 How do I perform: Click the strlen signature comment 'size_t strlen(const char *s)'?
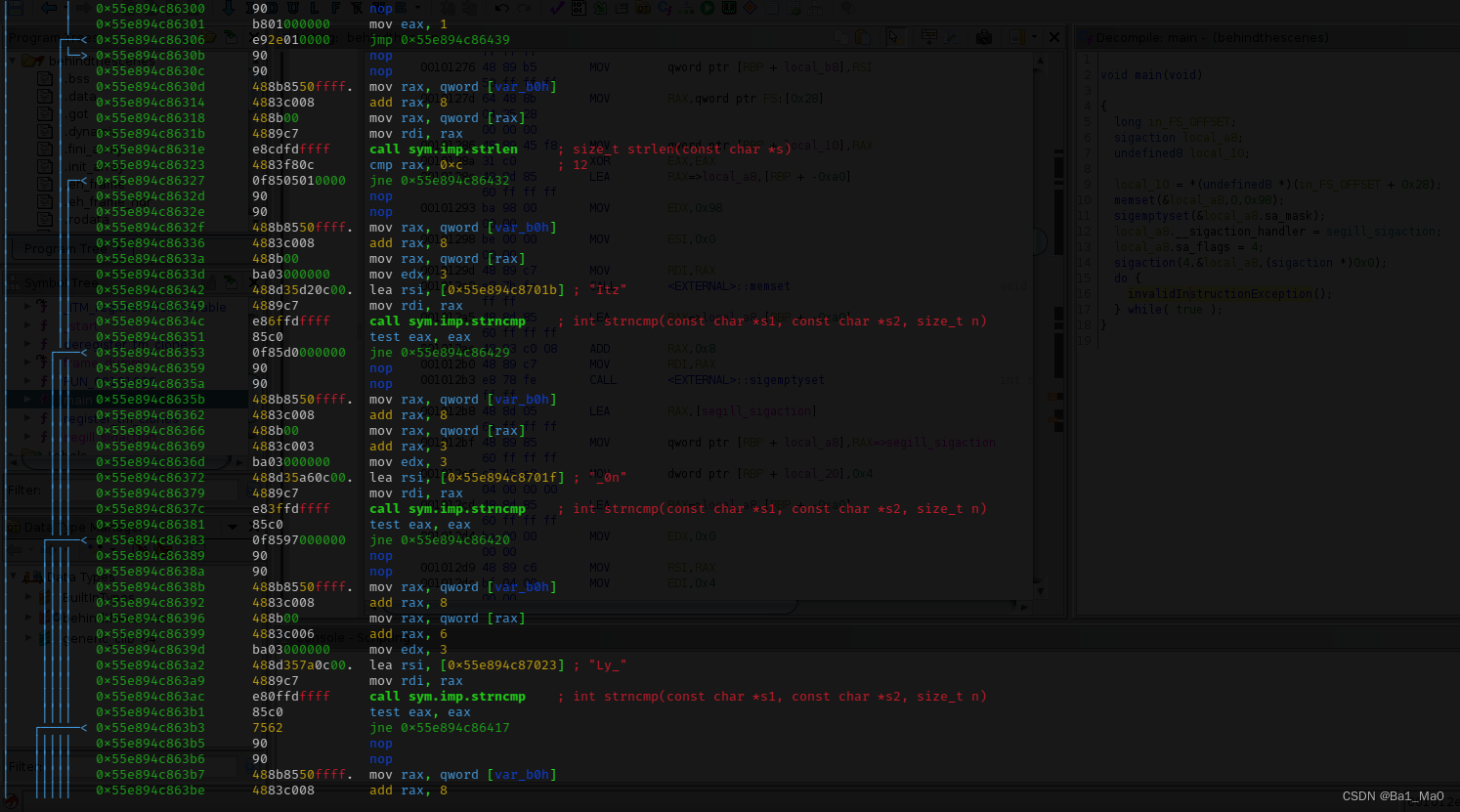pyautogui.click(x=682, y=150)
